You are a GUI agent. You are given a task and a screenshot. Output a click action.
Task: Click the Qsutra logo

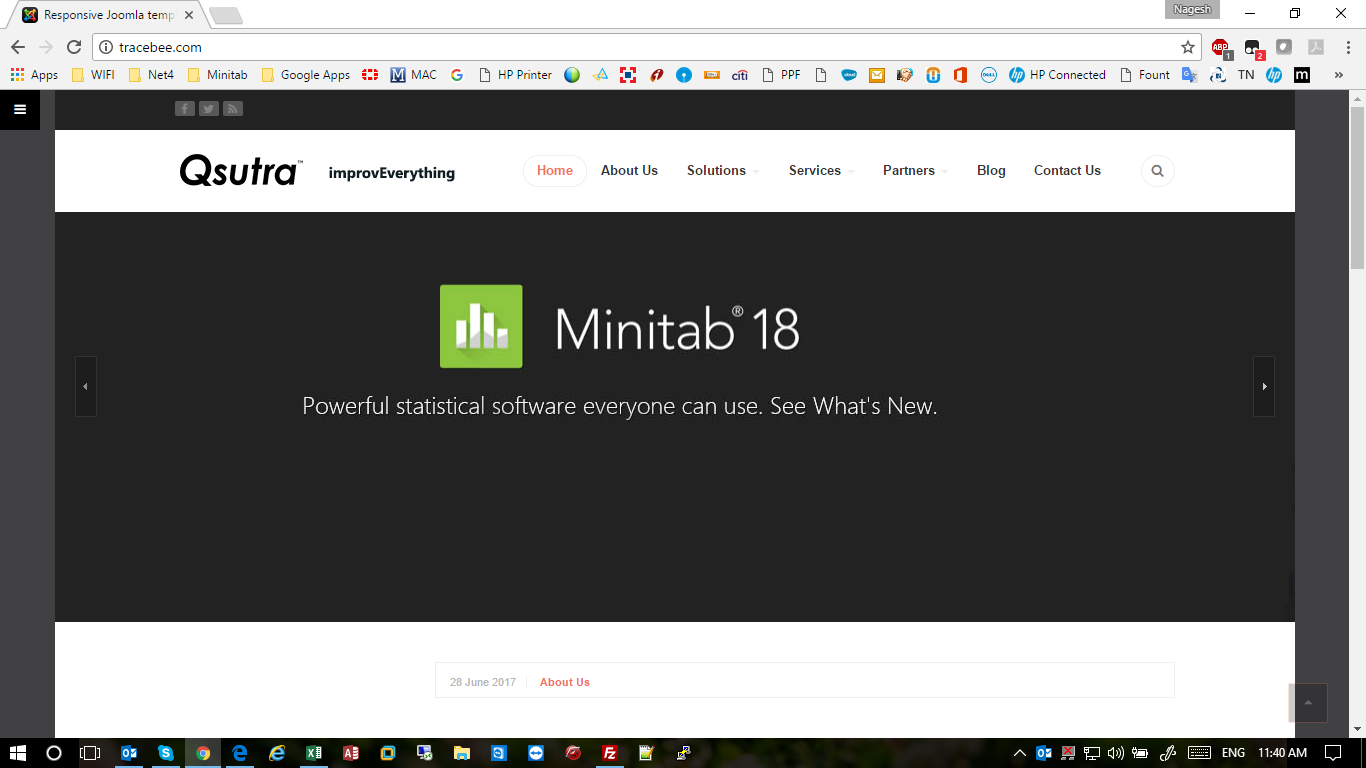pos(240,171)
